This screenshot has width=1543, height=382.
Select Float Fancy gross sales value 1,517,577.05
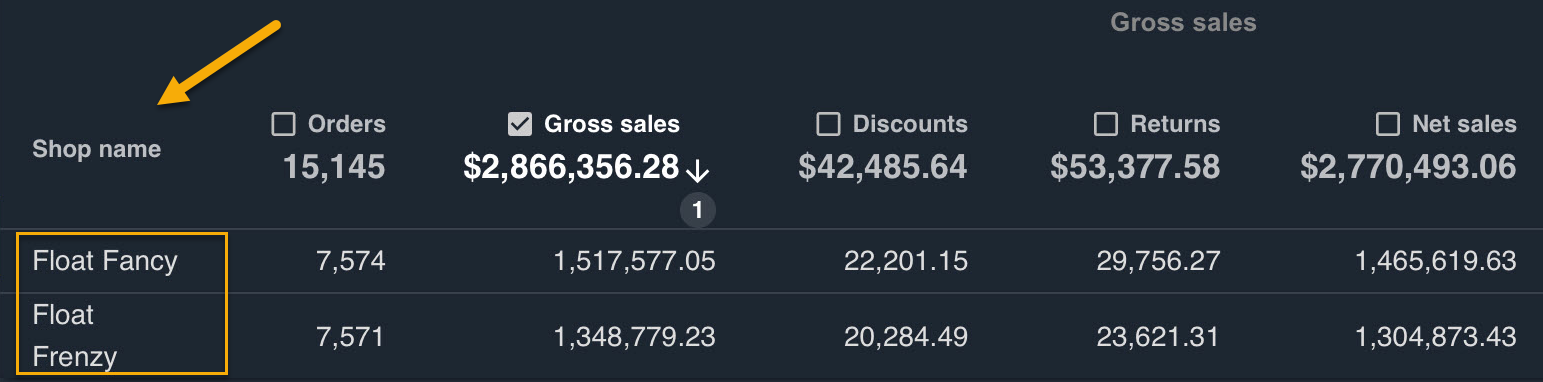(635, 261)
